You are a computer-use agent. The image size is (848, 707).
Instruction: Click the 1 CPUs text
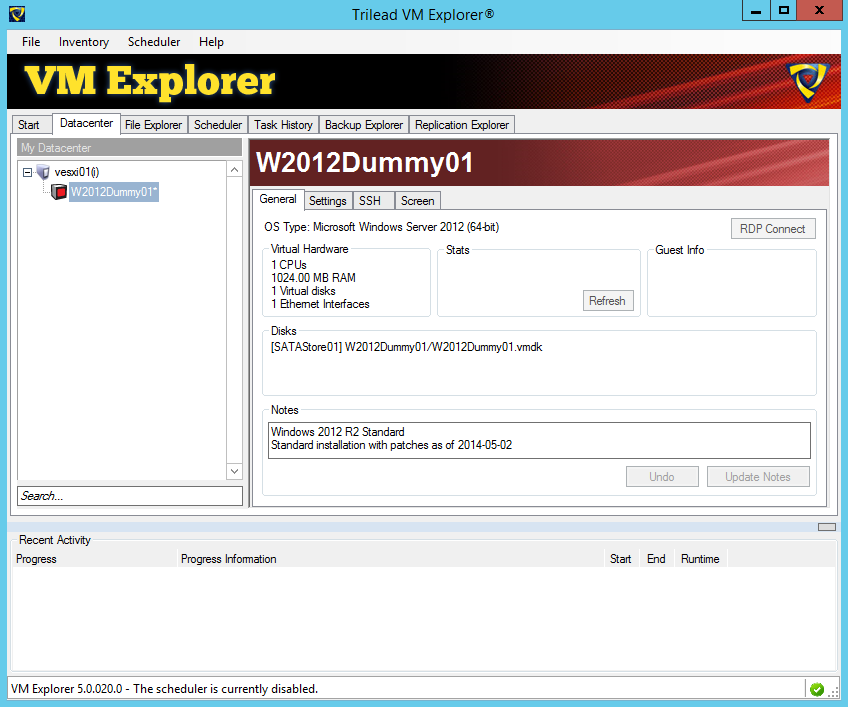click(289, 265)
